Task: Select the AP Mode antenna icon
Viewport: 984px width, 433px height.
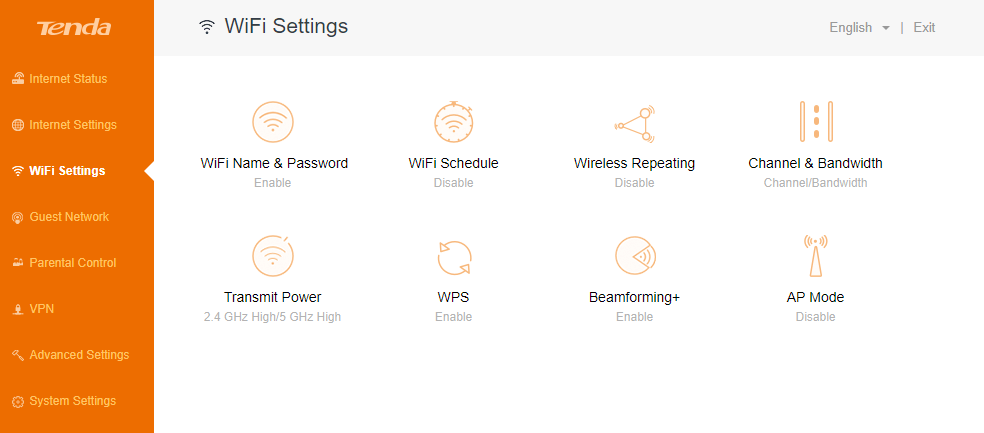Action: (x=815, y=255)
